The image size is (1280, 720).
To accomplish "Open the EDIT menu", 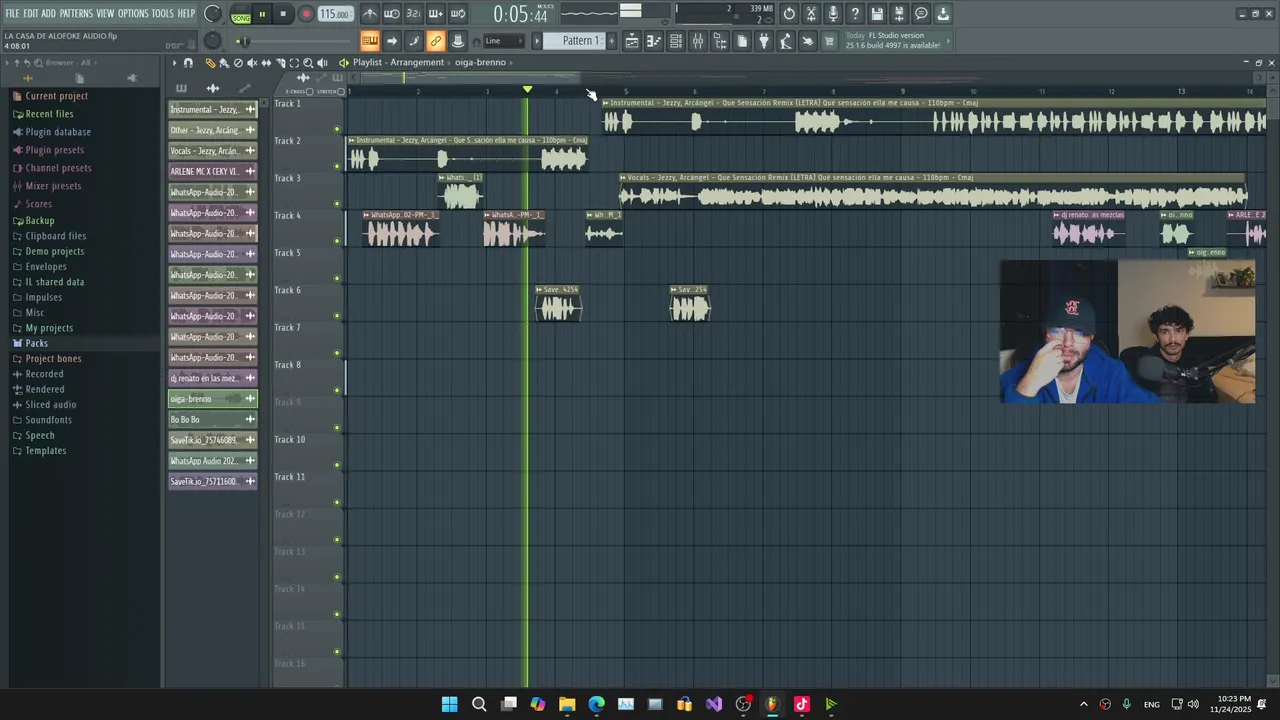I will pos(31,14).
